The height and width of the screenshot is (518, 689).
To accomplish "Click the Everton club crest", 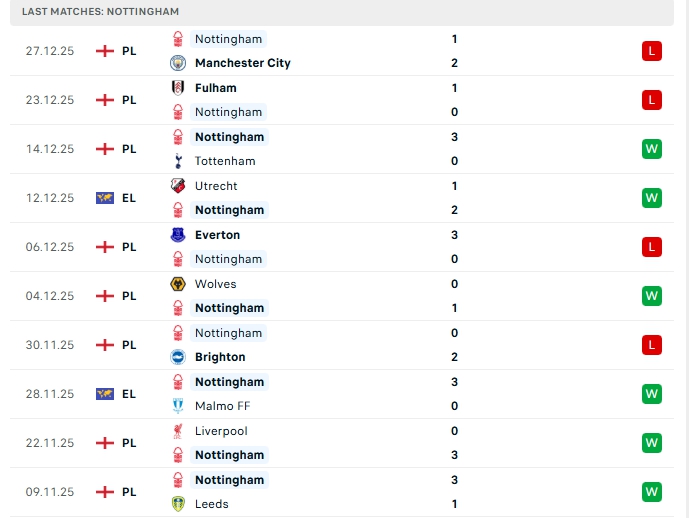I will pyautogui.click(x=178, y=235).
